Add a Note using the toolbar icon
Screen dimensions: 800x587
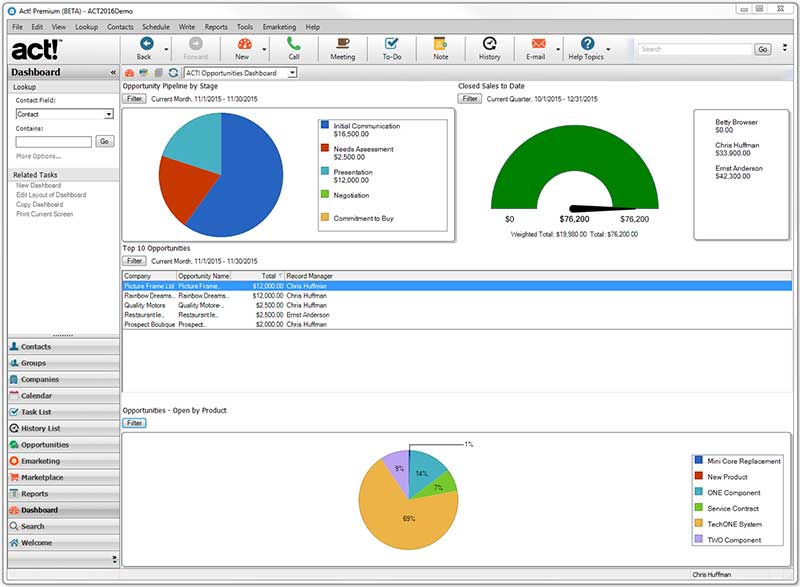(x=440, y=44)
